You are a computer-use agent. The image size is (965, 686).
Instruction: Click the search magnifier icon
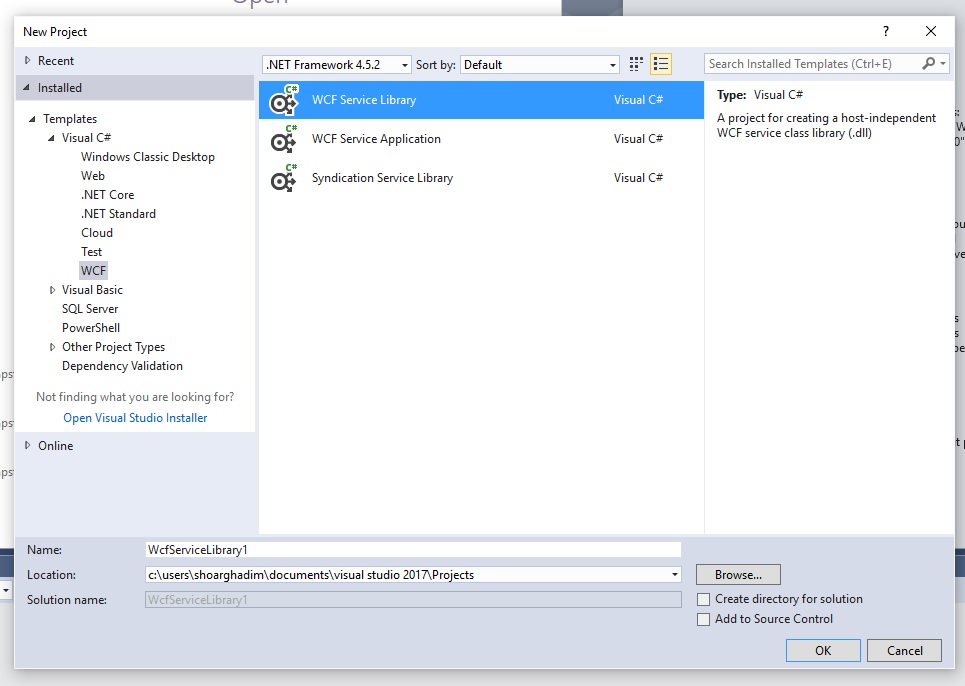click(928, 63)
